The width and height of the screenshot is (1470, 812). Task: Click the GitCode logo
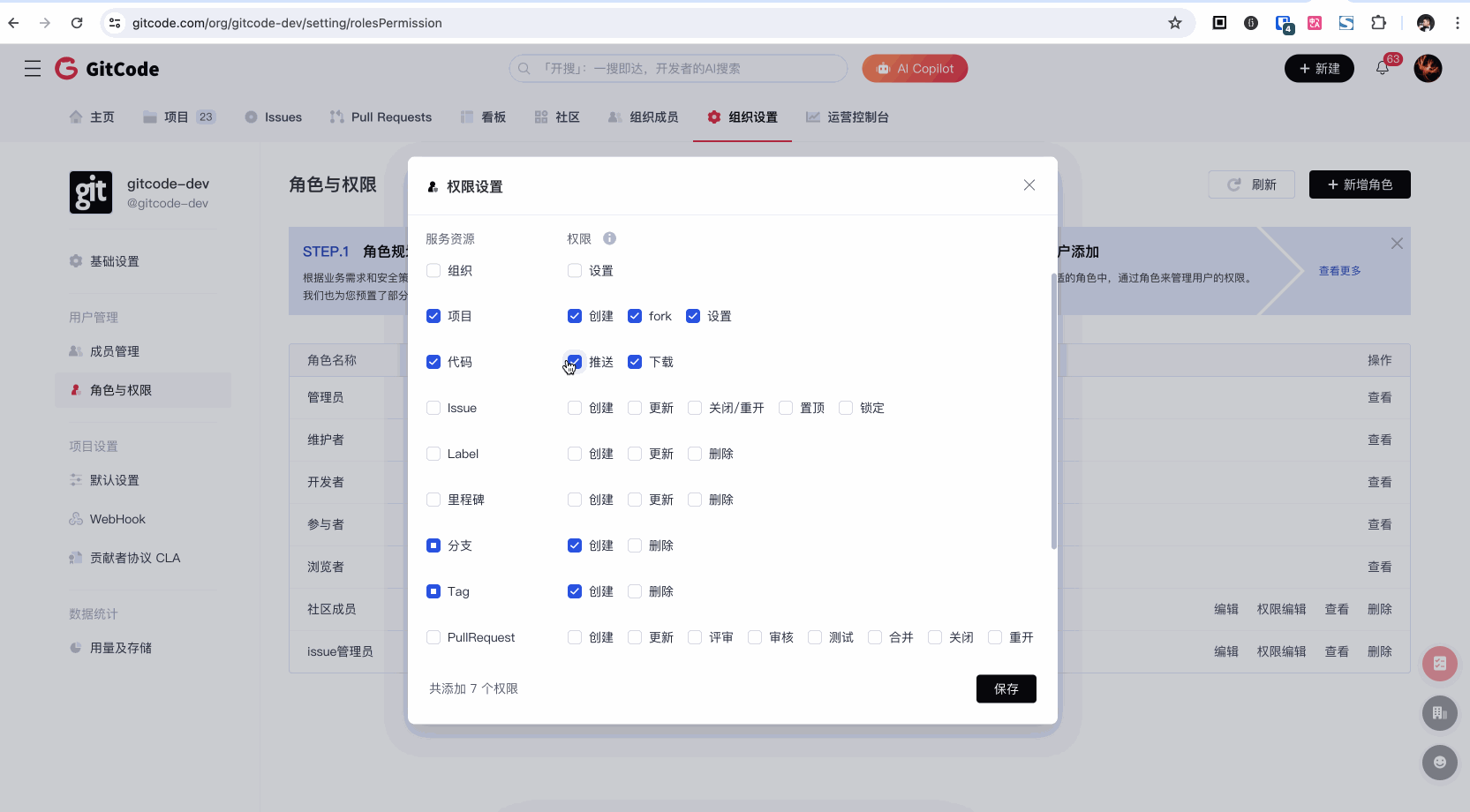107,69
